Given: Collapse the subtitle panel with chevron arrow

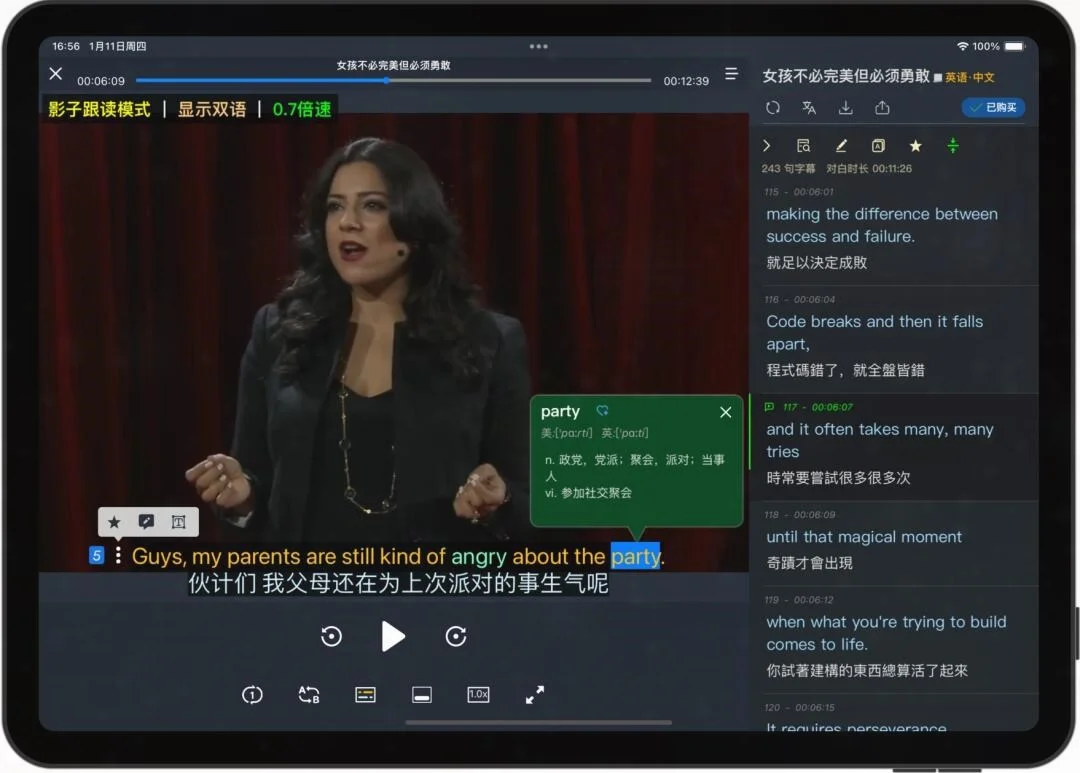Looking at the screenshot, I should [x=767, y=145].
